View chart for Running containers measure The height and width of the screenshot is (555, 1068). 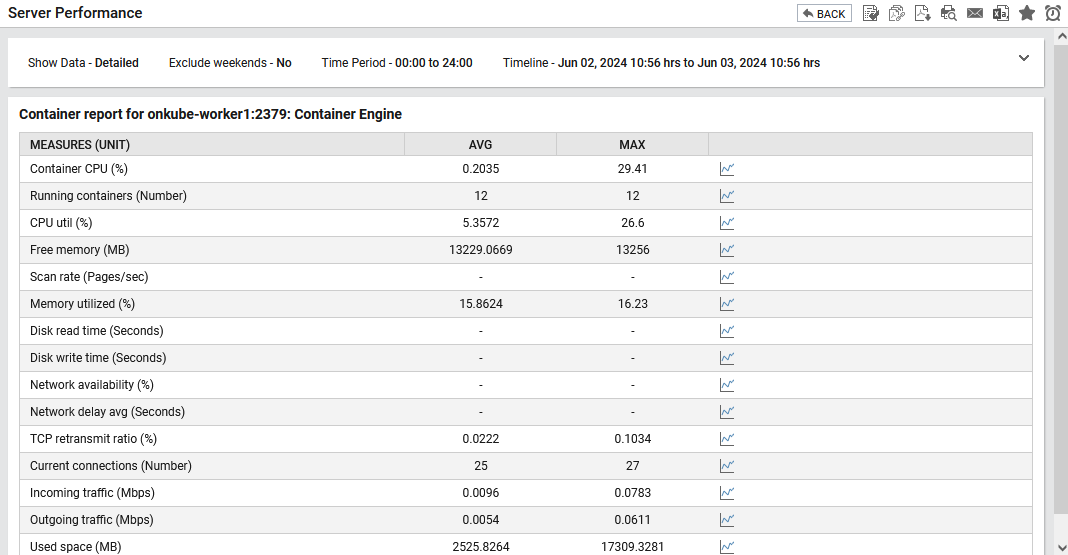[x=727, y=196]
